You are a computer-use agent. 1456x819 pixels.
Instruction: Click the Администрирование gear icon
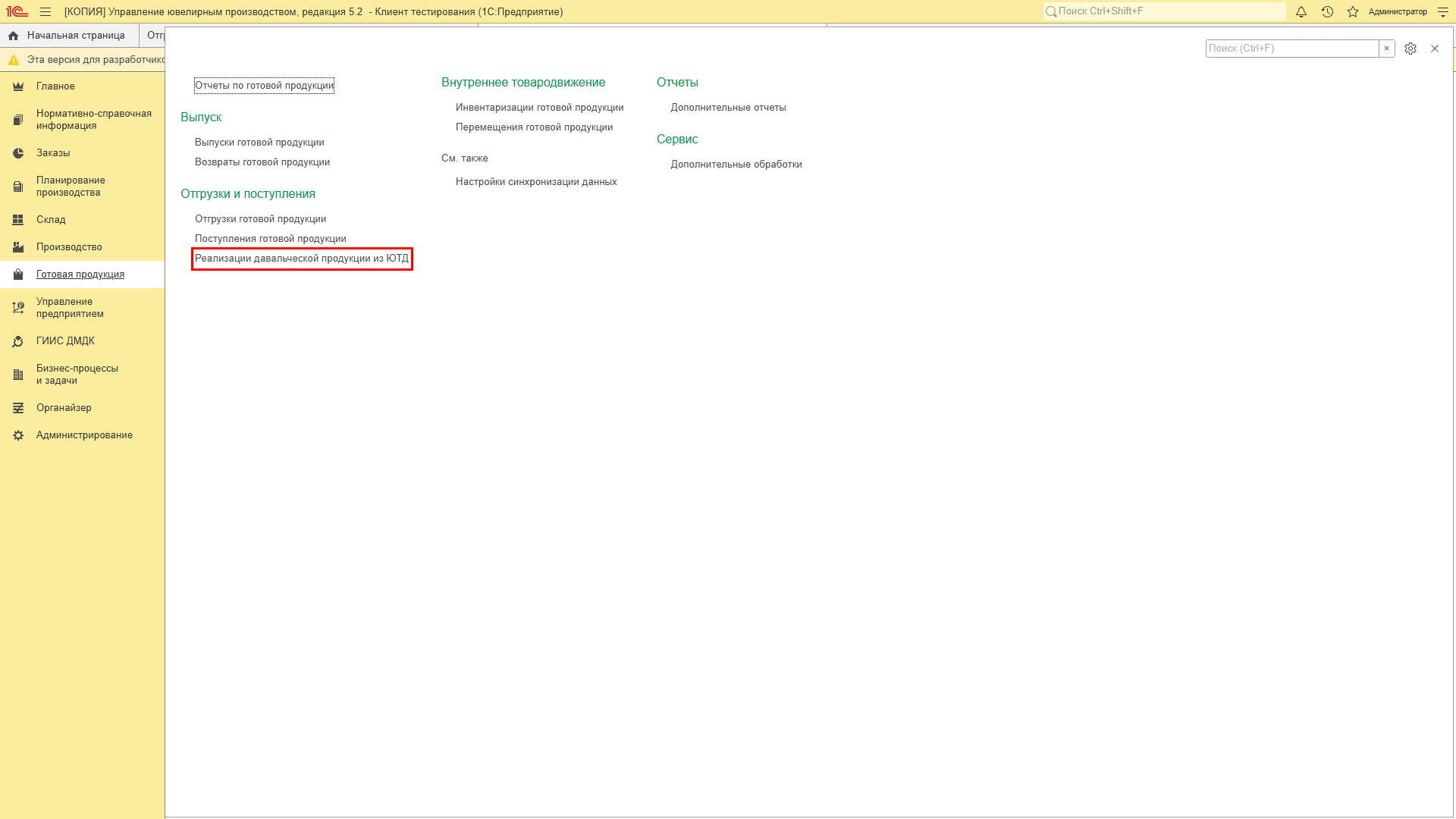[18, 435]
